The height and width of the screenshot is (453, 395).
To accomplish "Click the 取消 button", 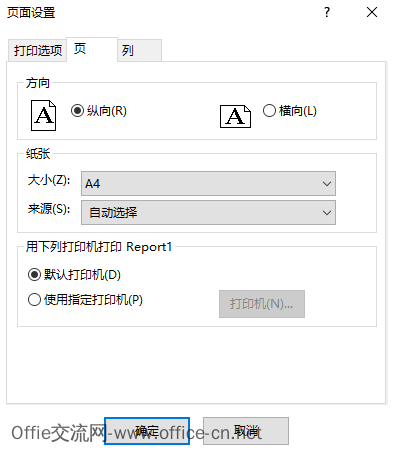I will coord(246,431).
